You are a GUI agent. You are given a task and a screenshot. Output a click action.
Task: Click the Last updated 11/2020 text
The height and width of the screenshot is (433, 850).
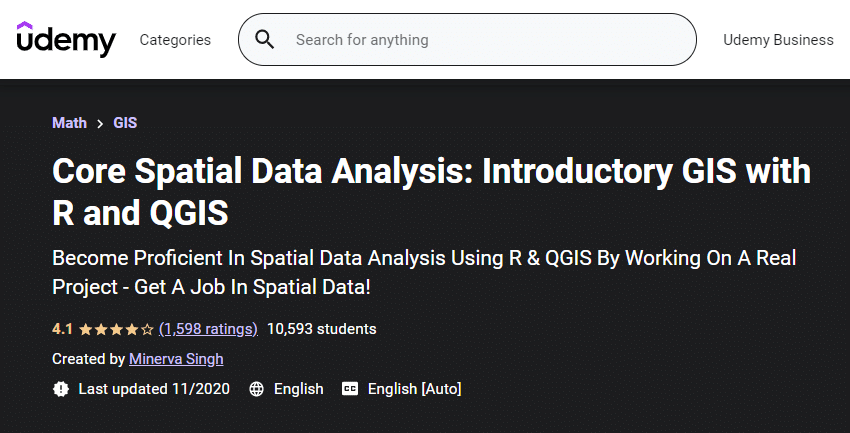[154, 389]
